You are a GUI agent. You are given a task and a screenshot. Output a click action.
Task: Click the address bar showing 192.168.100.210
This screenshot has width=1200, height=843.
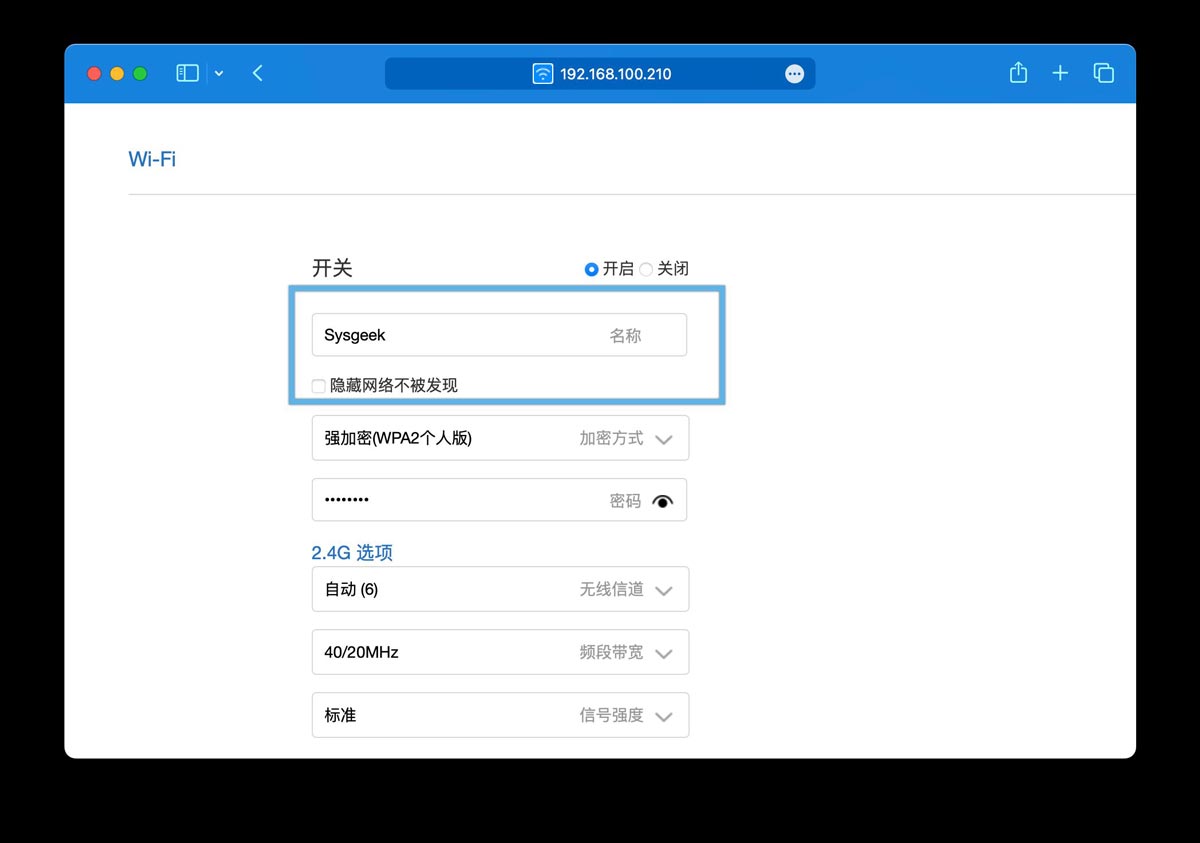tap(613, 73)
